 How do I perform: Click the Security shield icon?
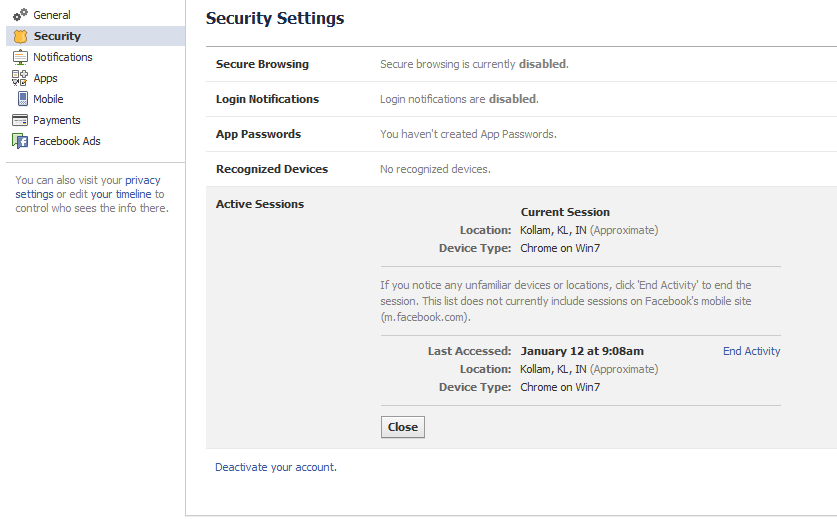(x=20, y=36)
